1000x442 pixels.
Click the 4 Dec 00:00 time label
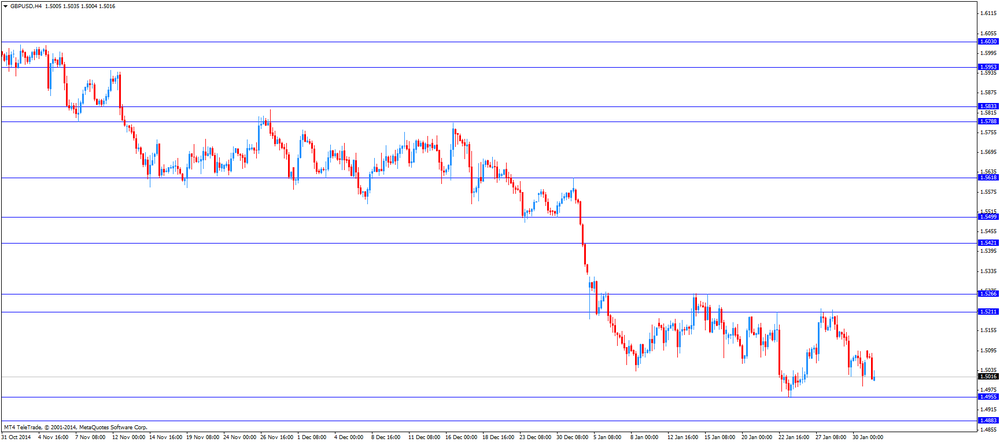351,438
